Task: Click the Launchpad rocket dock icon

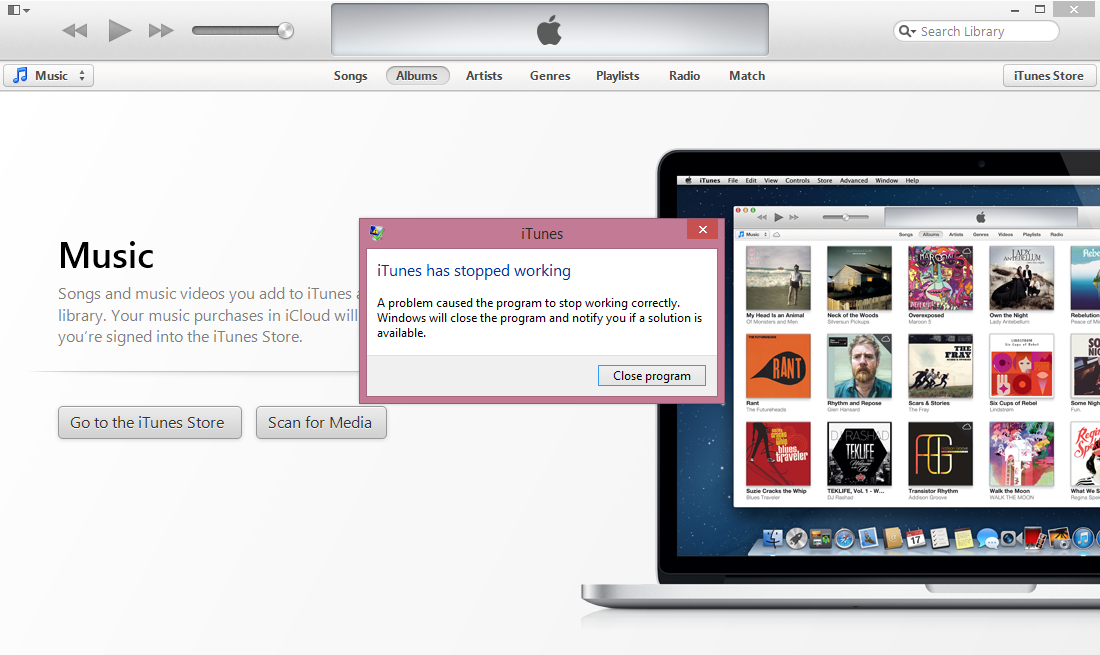Action: tap(796, 539)
